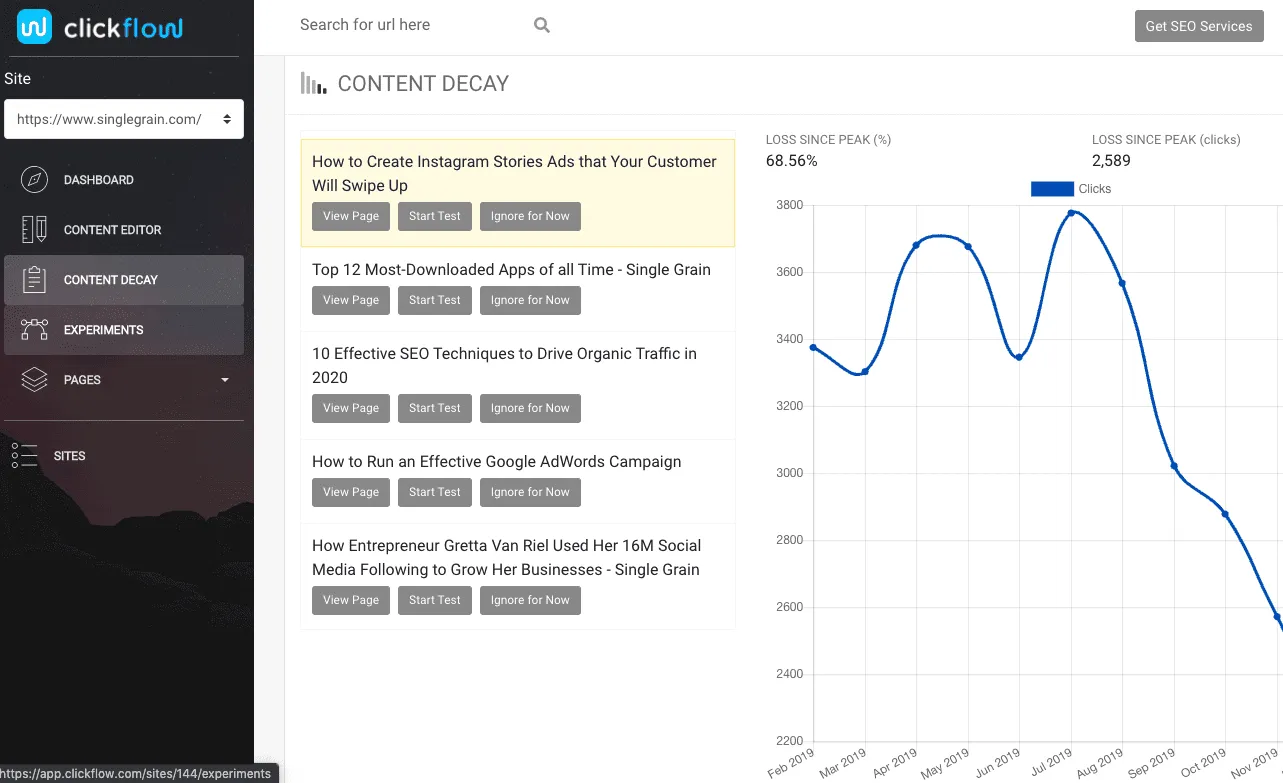This screenshot has width=1283, height=783.
Task: Click the Clickflow logo icon
Action: [x=33, y=27]
